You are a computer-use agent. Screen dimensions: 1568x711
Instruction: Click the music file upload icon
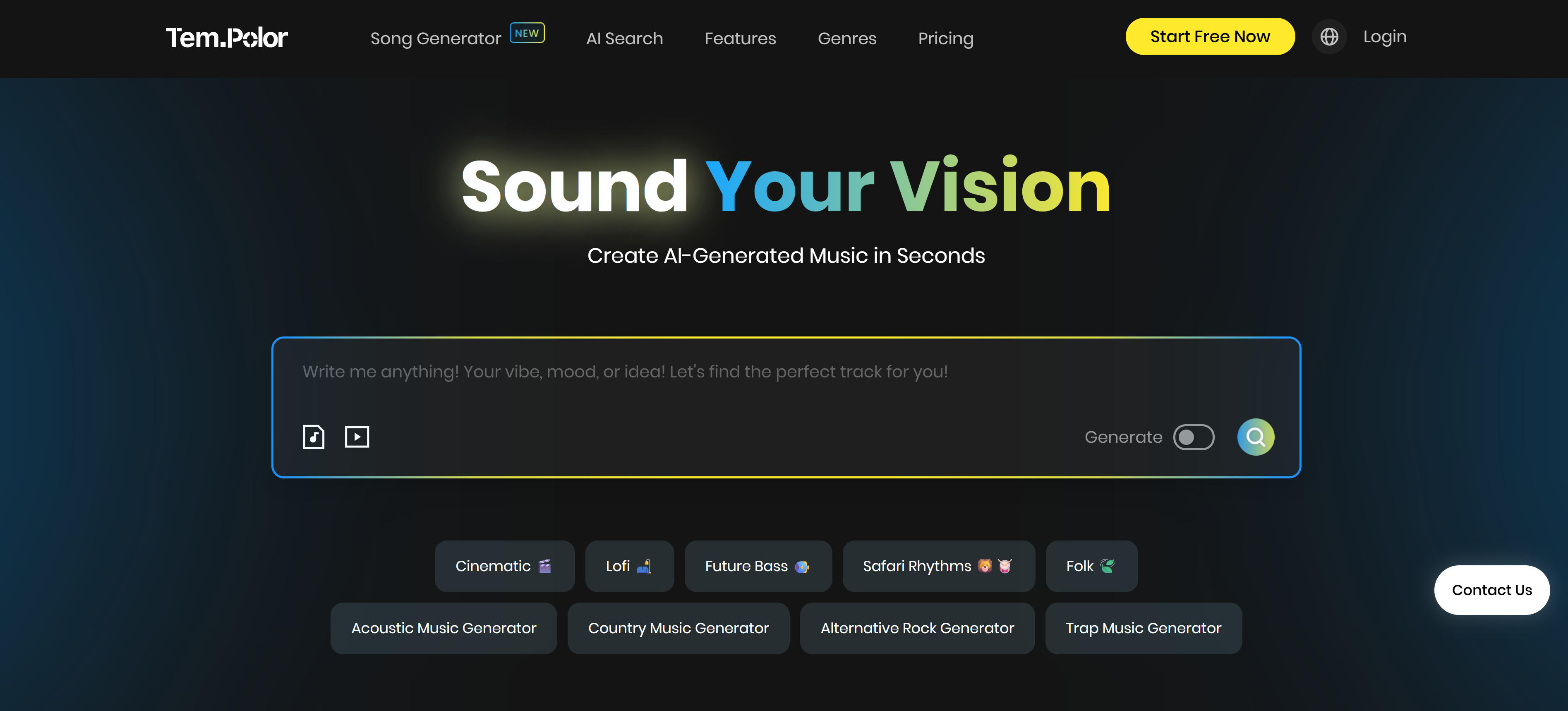[x=313, y=437]
